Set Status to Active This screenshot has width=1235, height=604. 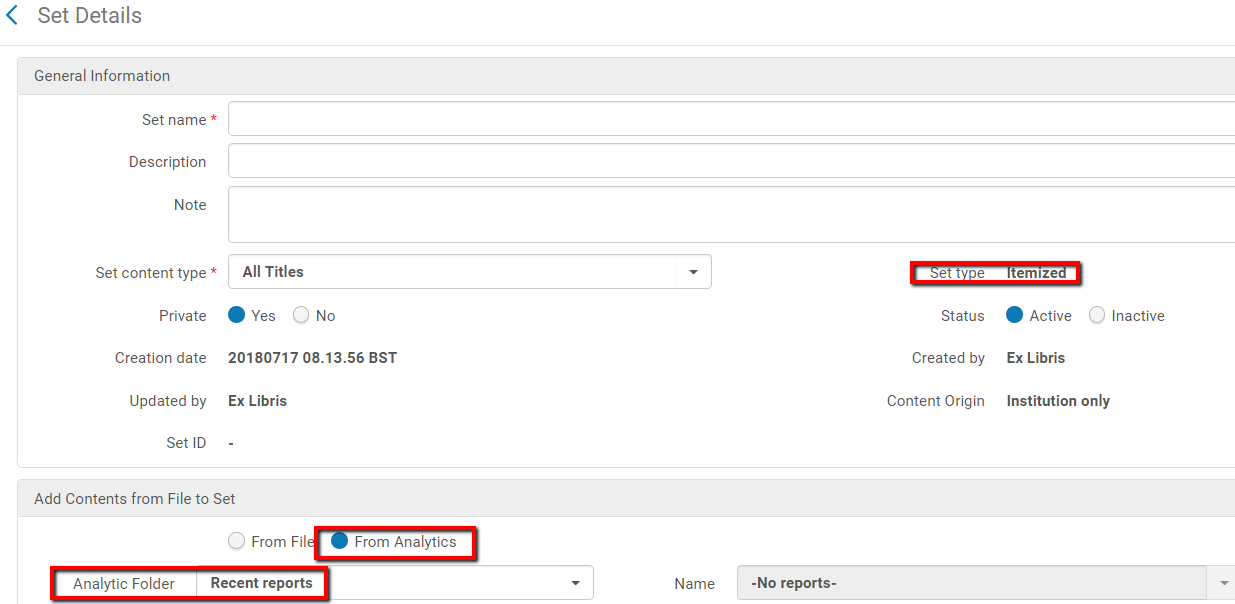pos(1015,315)
